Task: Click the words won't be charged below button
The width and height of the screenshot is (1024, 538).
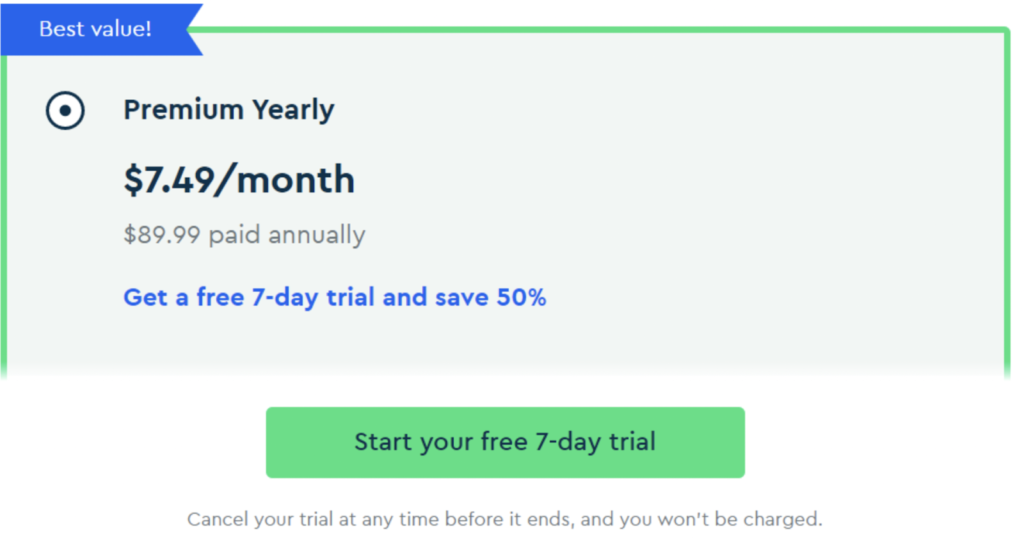Action: click(x=750, y=519)
